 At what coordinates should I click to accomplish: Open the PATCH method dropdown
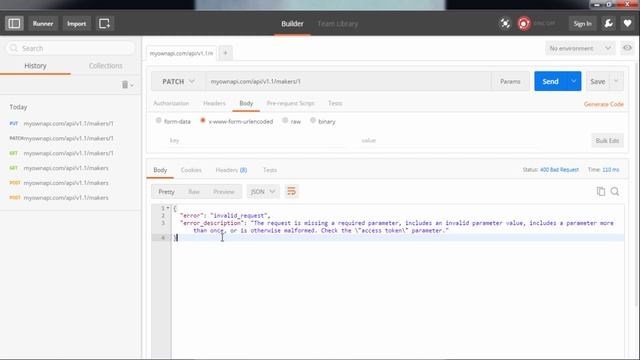178,82
